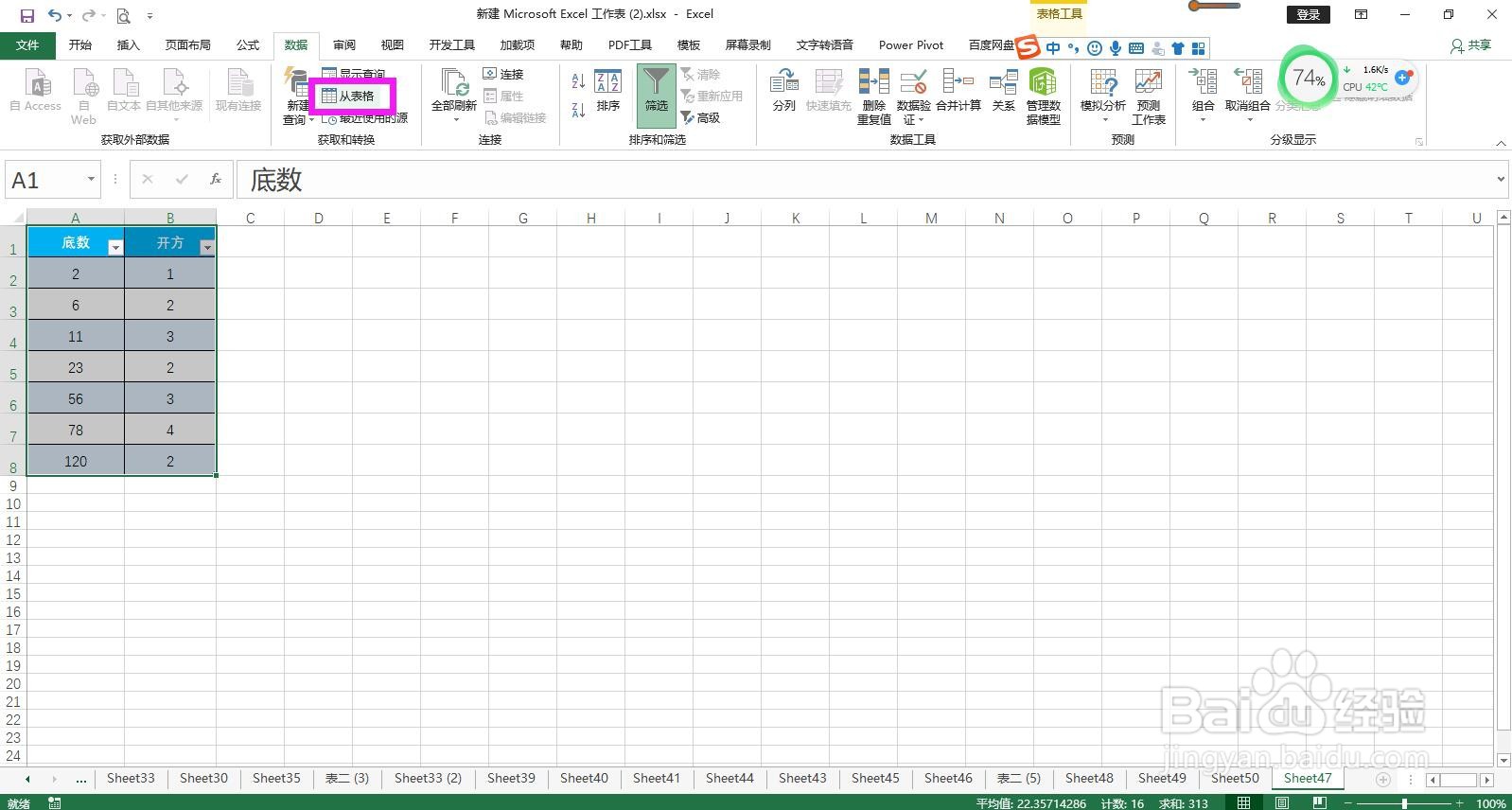The width and height of the screenshot is (1512, 810).
Task: Sort ascending A to Z icon
Action: tap(578, 81)
